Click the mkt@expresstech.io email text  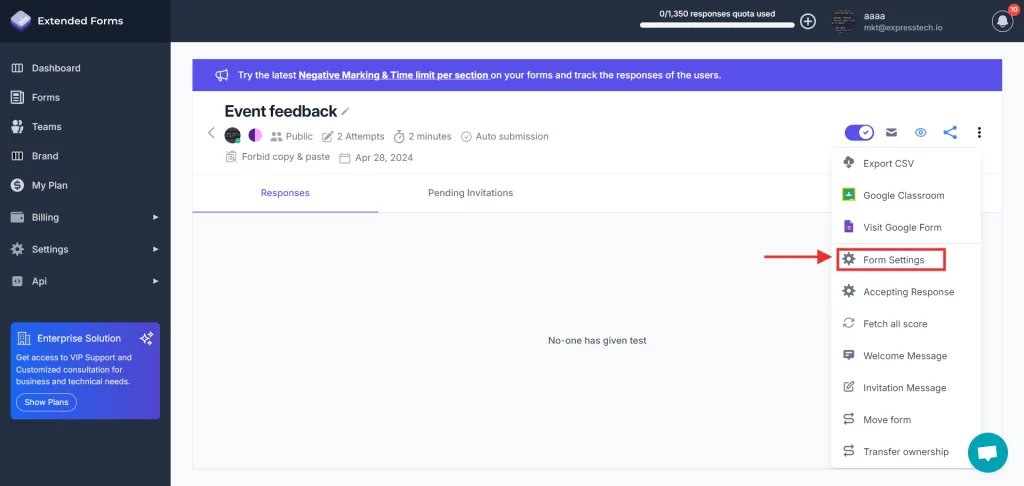click(x=903, y=28)
